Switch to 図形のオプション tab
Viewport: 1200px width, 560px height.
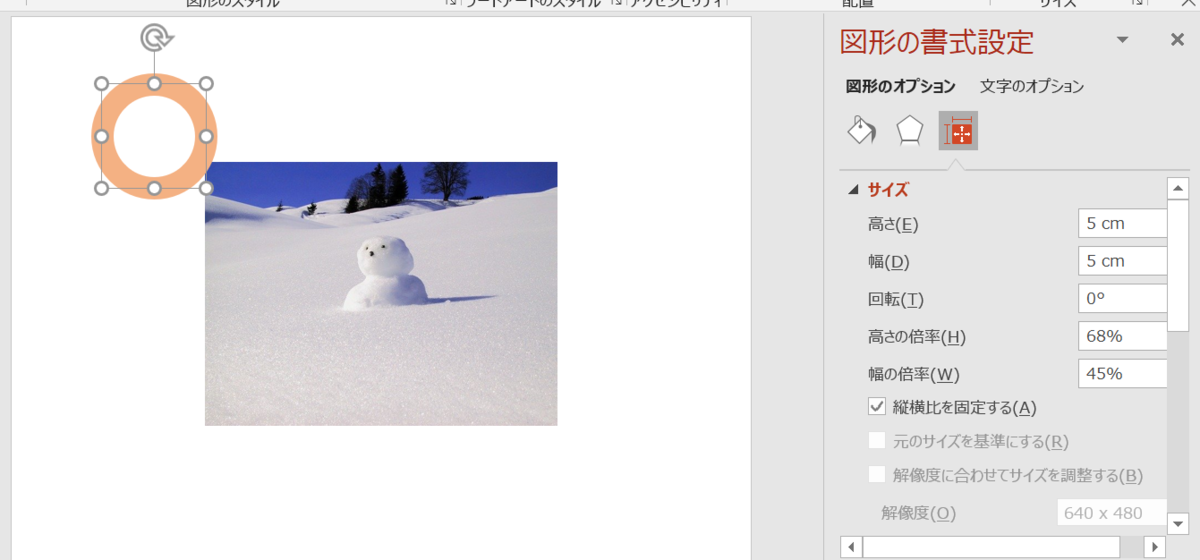point(900,87)
